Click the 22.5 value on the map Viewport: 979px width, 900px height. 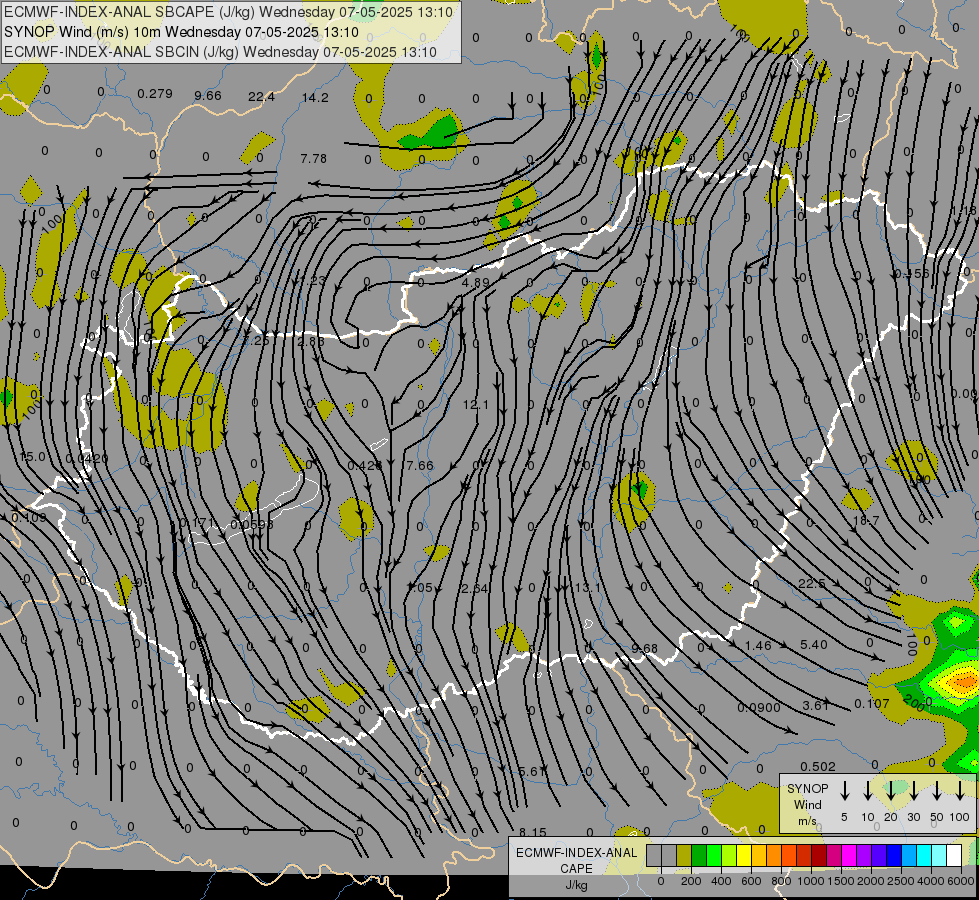[x=812, y=583]
